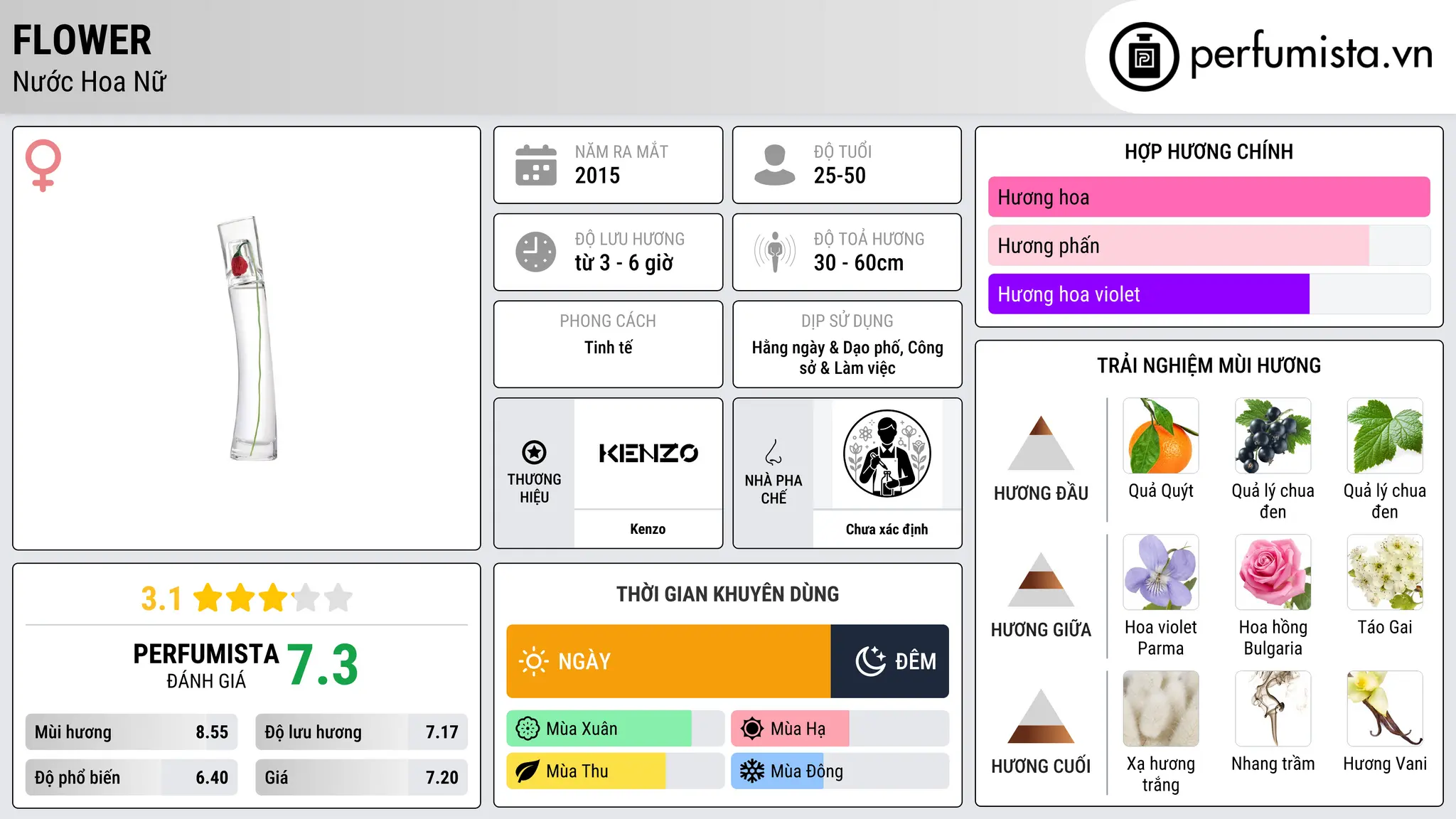
Task: Select the Xạ hương trắng musk image
Action: (x=1161, y=709)
